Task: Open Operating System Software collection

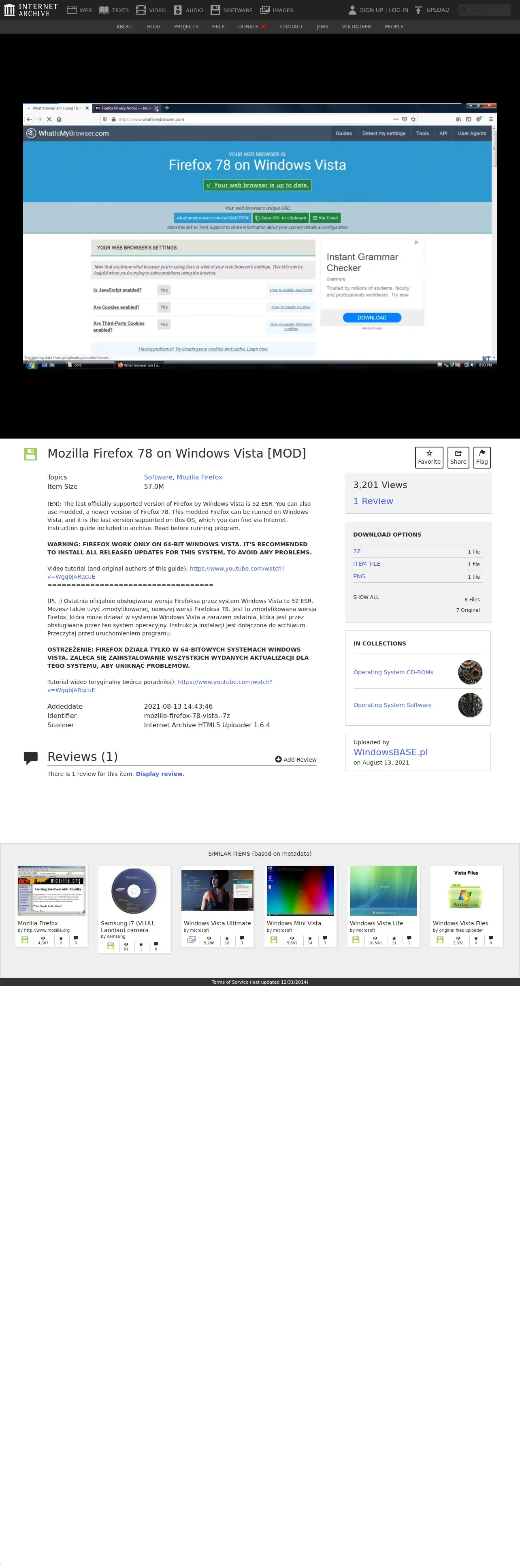Action: [x=392, y=705]
